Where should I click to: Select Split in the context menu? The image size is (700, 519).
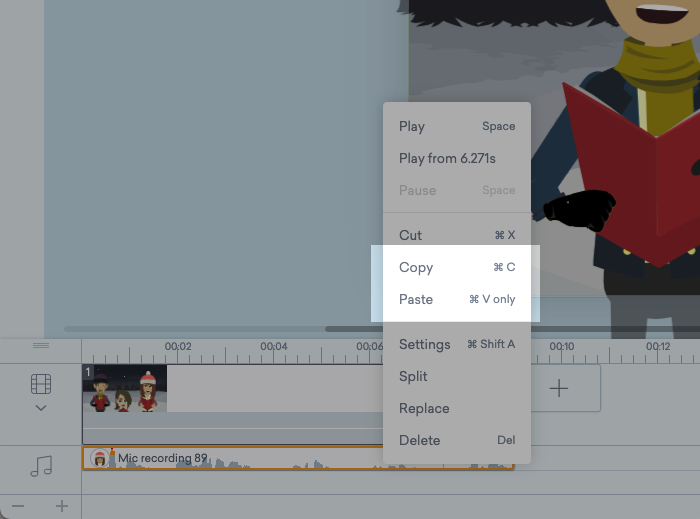tap(457, 376)
